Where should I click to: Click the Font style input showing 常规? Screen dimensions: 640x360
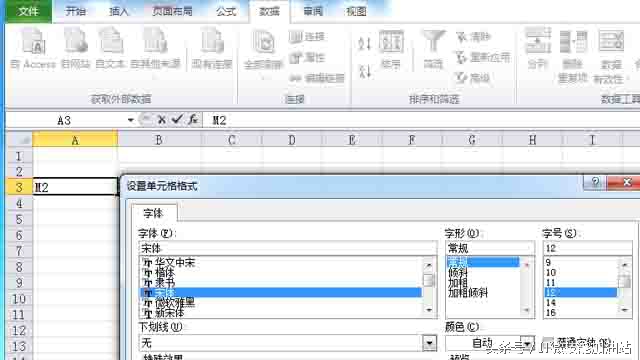coord(490,248)
